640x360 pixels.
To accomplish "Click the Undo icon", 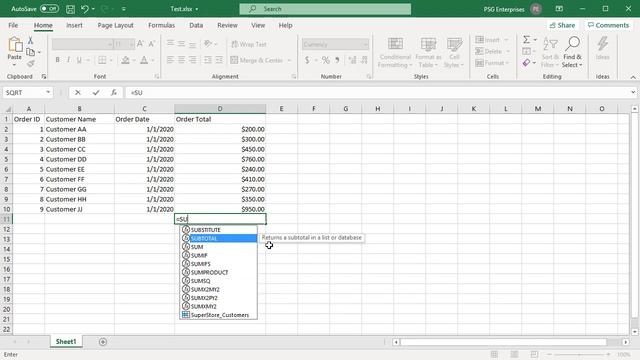I will pyautogui.click(x=84, y=9).
